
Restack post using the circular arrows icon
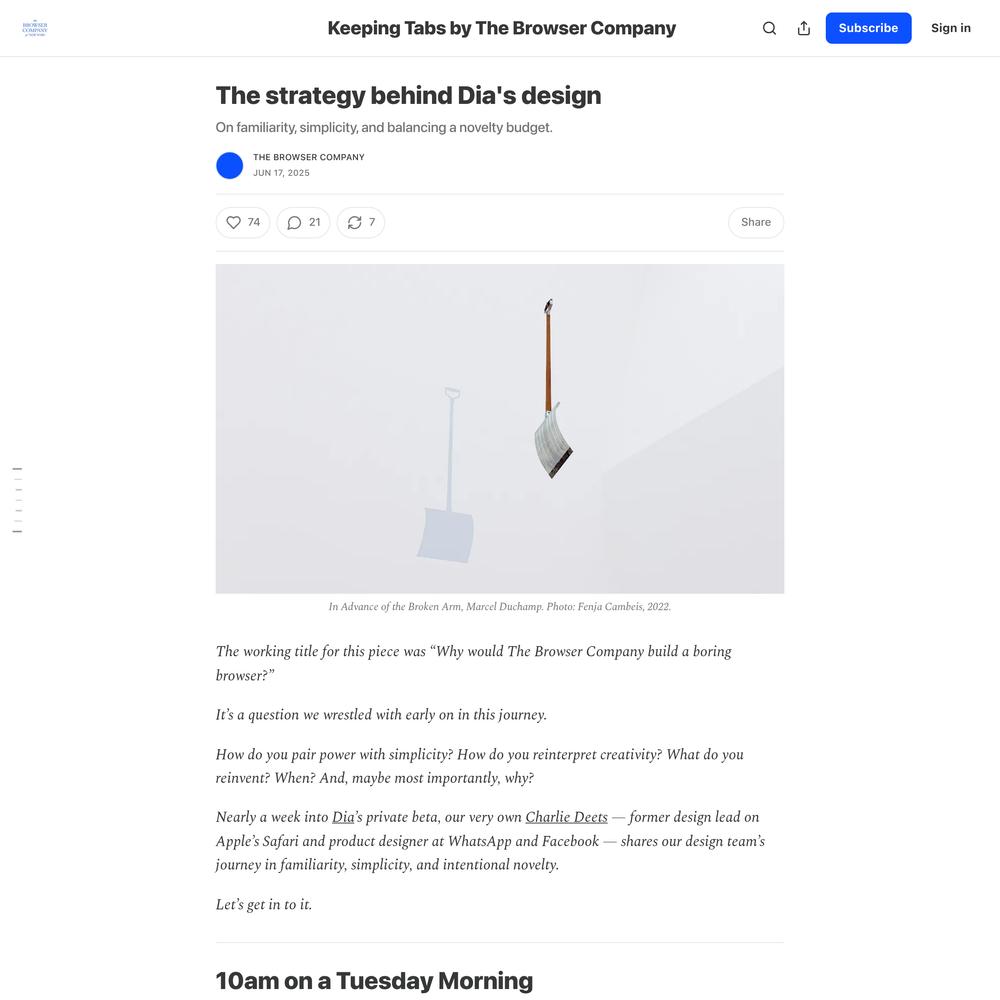(355, 223)
